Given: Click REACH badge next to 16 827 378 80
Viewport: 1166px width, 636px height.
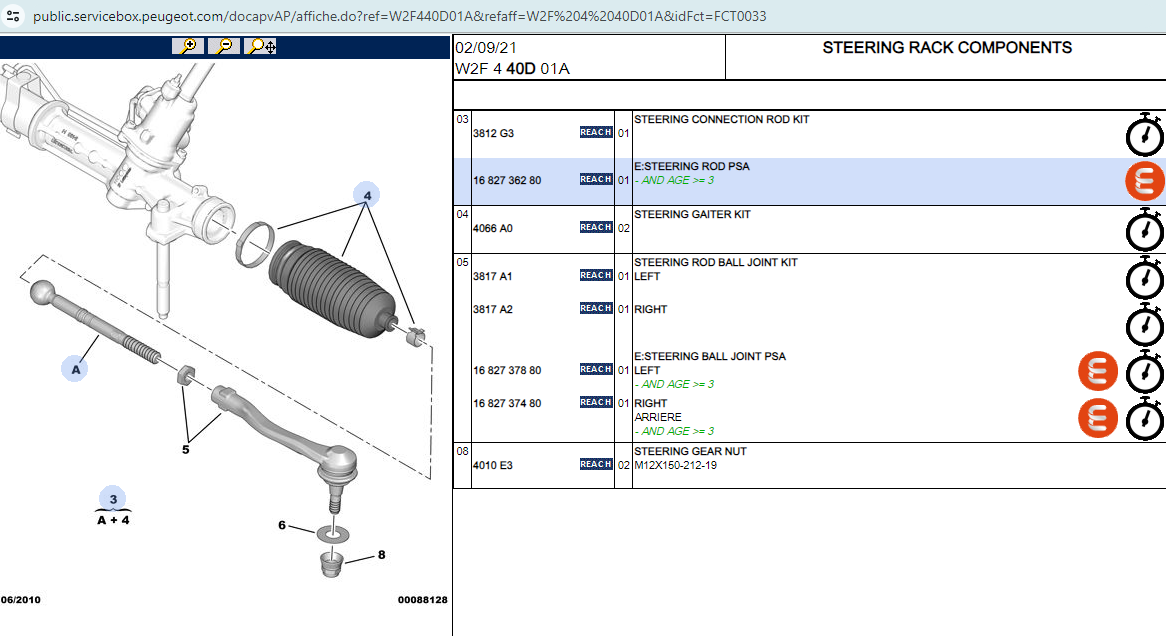Looking at the screenshot, I should click(x=596, y=369).
